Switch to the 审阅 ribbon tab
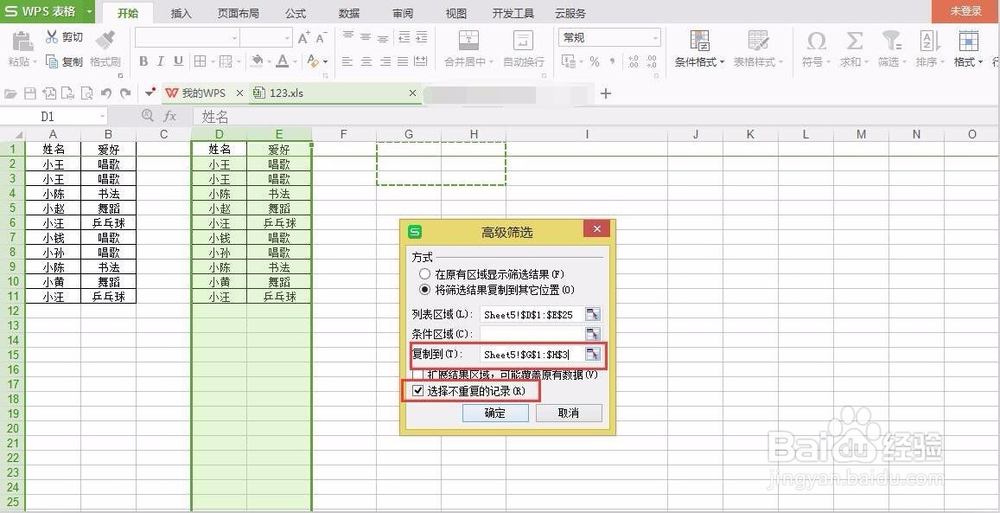The height and width of the screenshot is (513, 1000). [402, 13]
